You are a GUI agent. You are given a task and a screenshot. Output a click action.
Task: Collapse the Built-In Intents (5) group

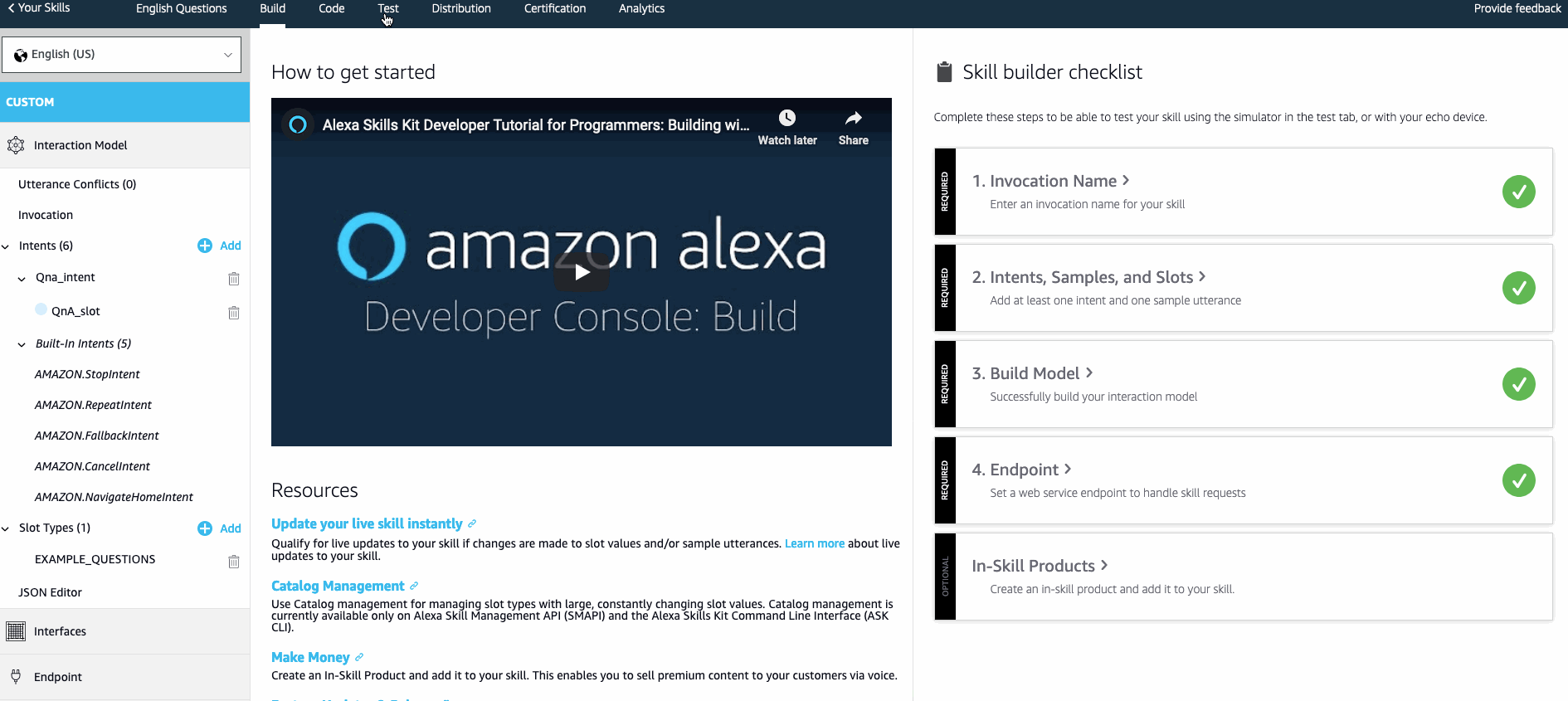point(22,344)
